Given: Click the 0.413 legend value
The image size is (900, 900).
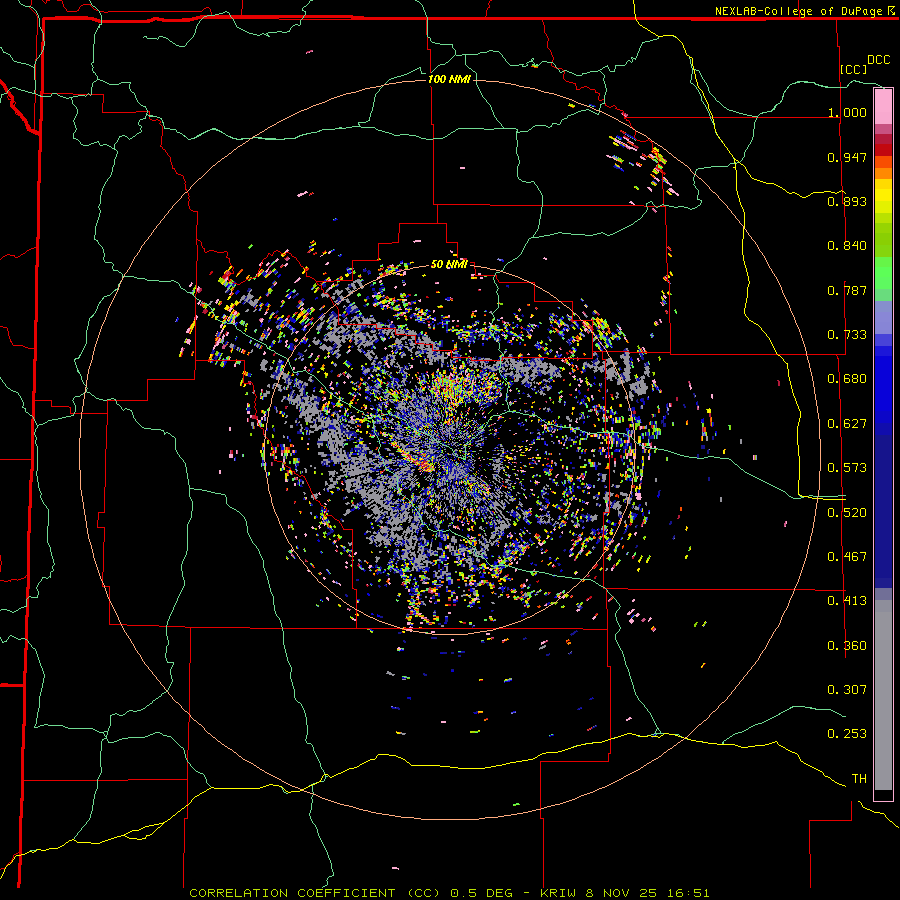Looking at the screenshot, I should [x=847, y=601].
